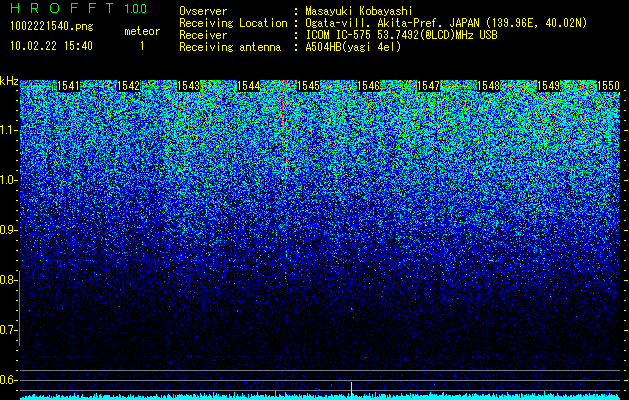Click the 1546 time marker
The height and width of the screenshot is (400, 629).
tap(368, 86)
